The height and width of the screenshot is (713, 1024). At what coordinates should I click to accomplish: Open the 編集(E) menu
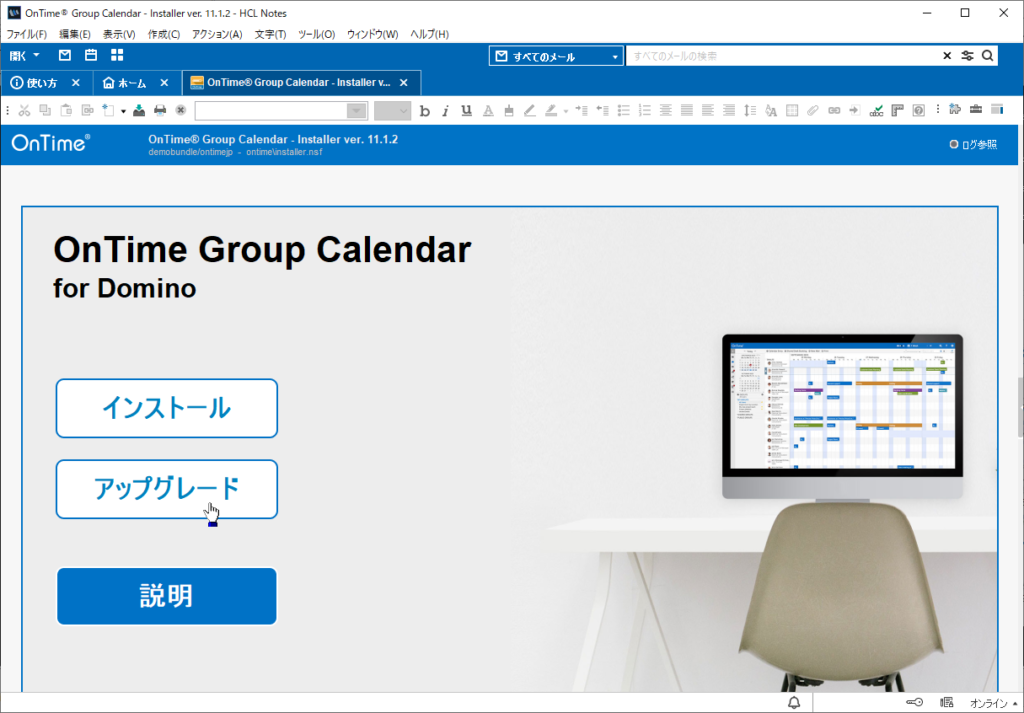pos(75,34)
